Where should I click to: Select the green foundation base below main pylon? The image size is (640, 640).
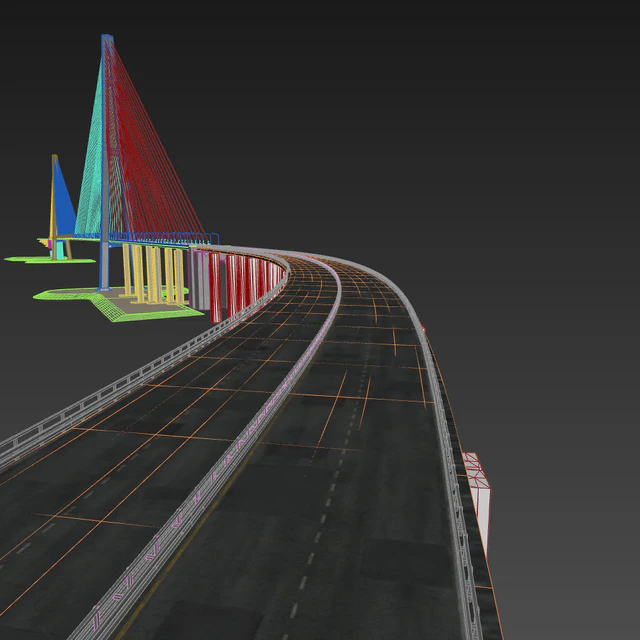click(116, 303)
